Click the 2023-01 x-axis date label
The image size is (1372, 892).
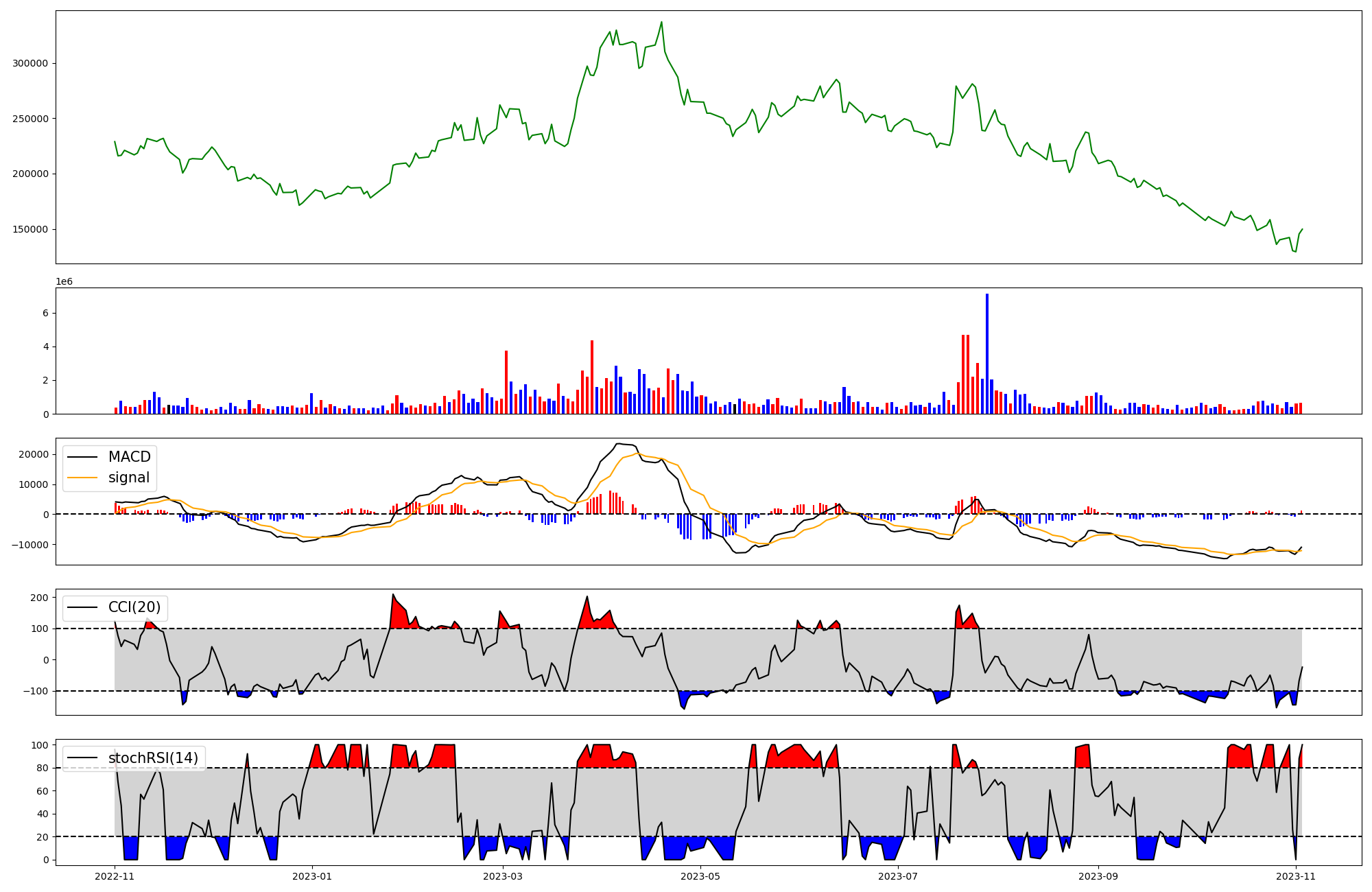[x=312, y=876]
